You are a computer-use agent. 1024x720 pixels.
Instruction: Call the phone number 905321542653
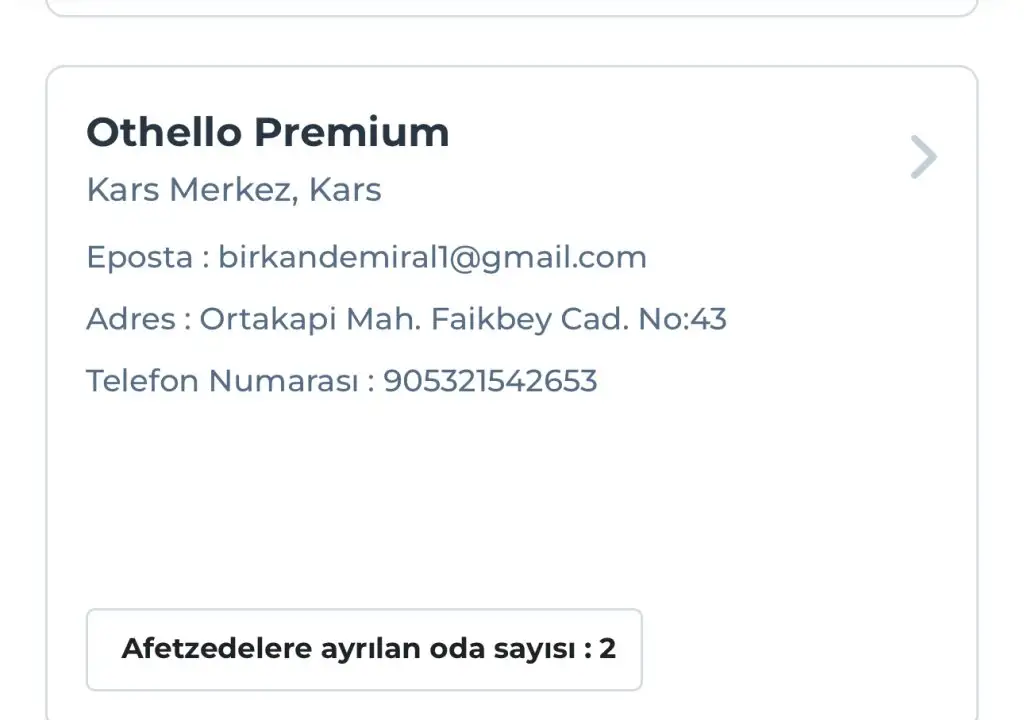pyautogui.click(x=490, y=381)
